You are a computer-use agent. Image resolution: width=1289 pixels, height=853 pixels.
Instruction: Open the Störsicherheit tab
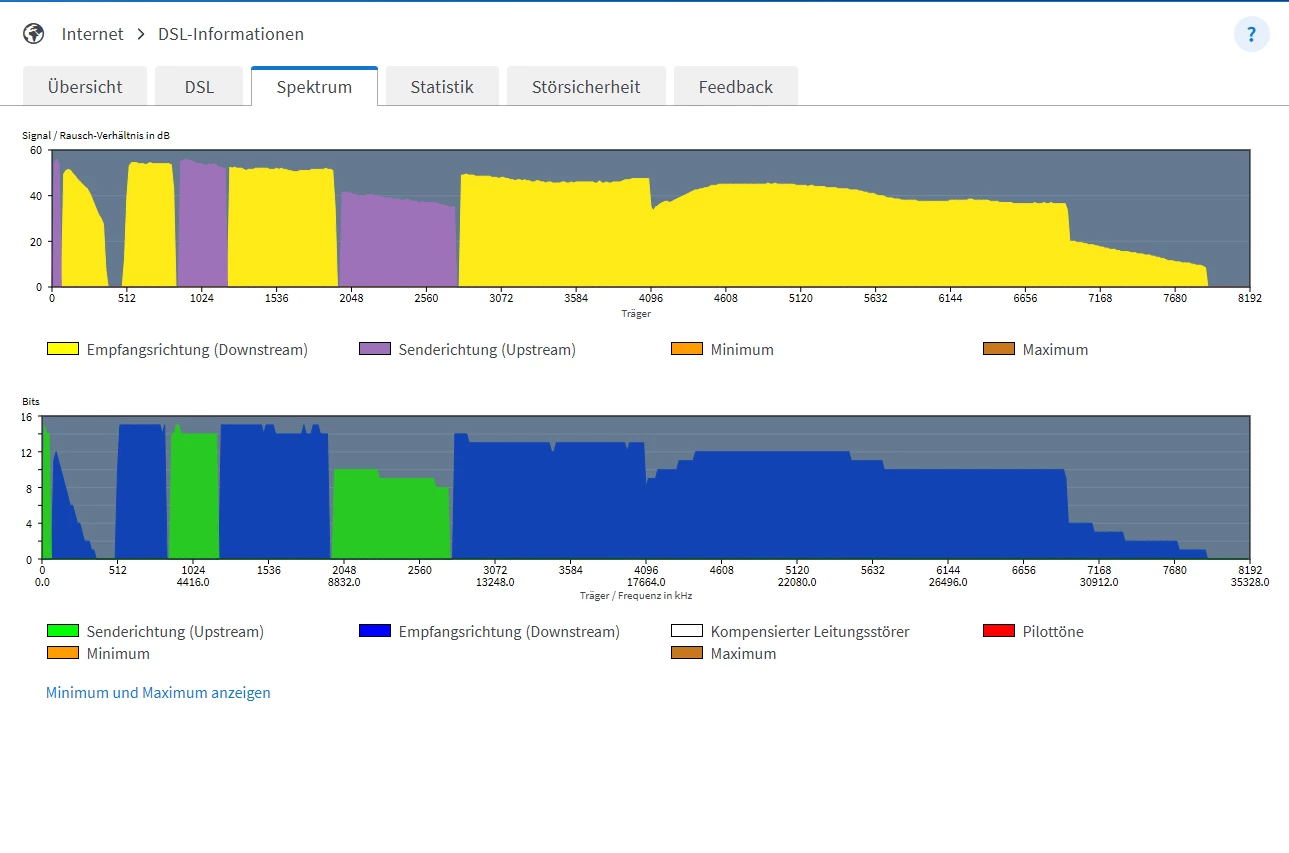pos(586,87)
